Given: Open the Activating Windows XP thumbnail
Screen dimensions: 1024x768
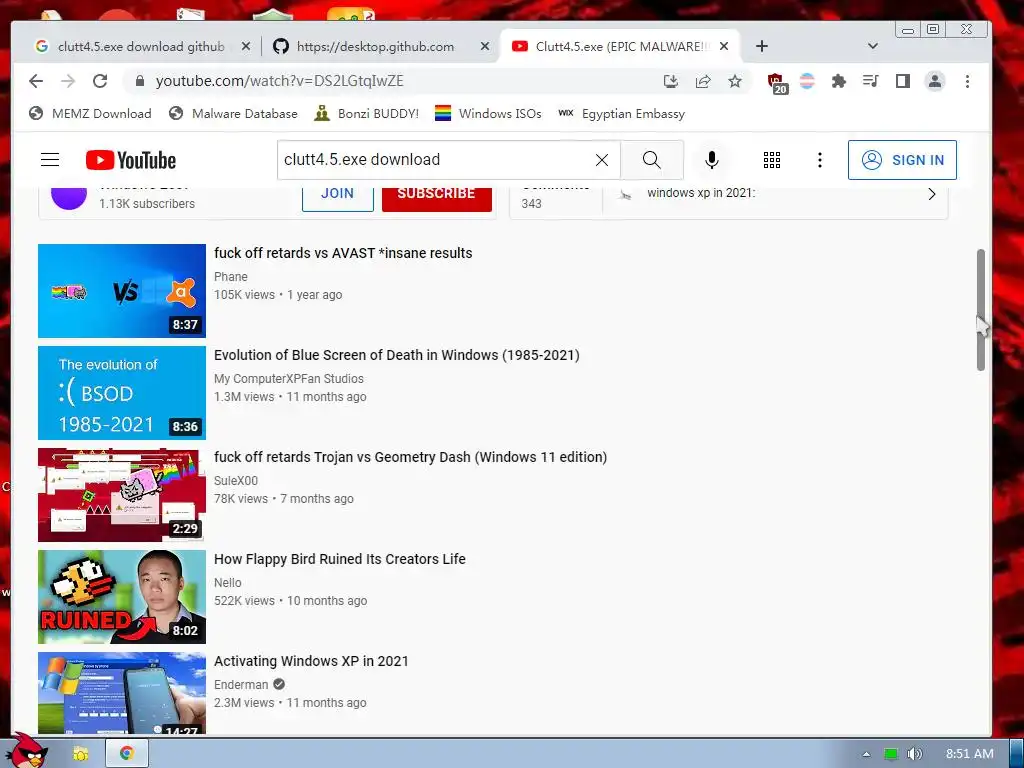Looking at the screenshot, I should tap(122, 692).
